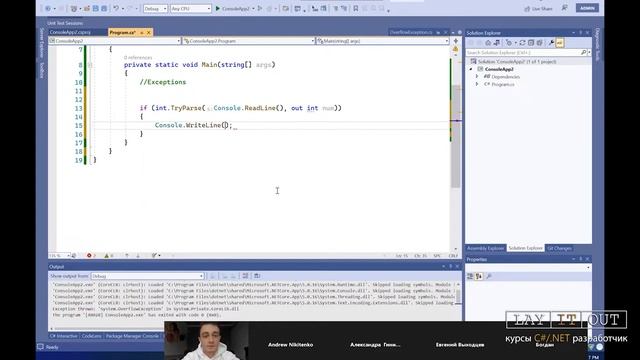The height and width of the screenshot is (360, 640).
Task: Click the red error count icon below the editor
Action: pos(89,256)
